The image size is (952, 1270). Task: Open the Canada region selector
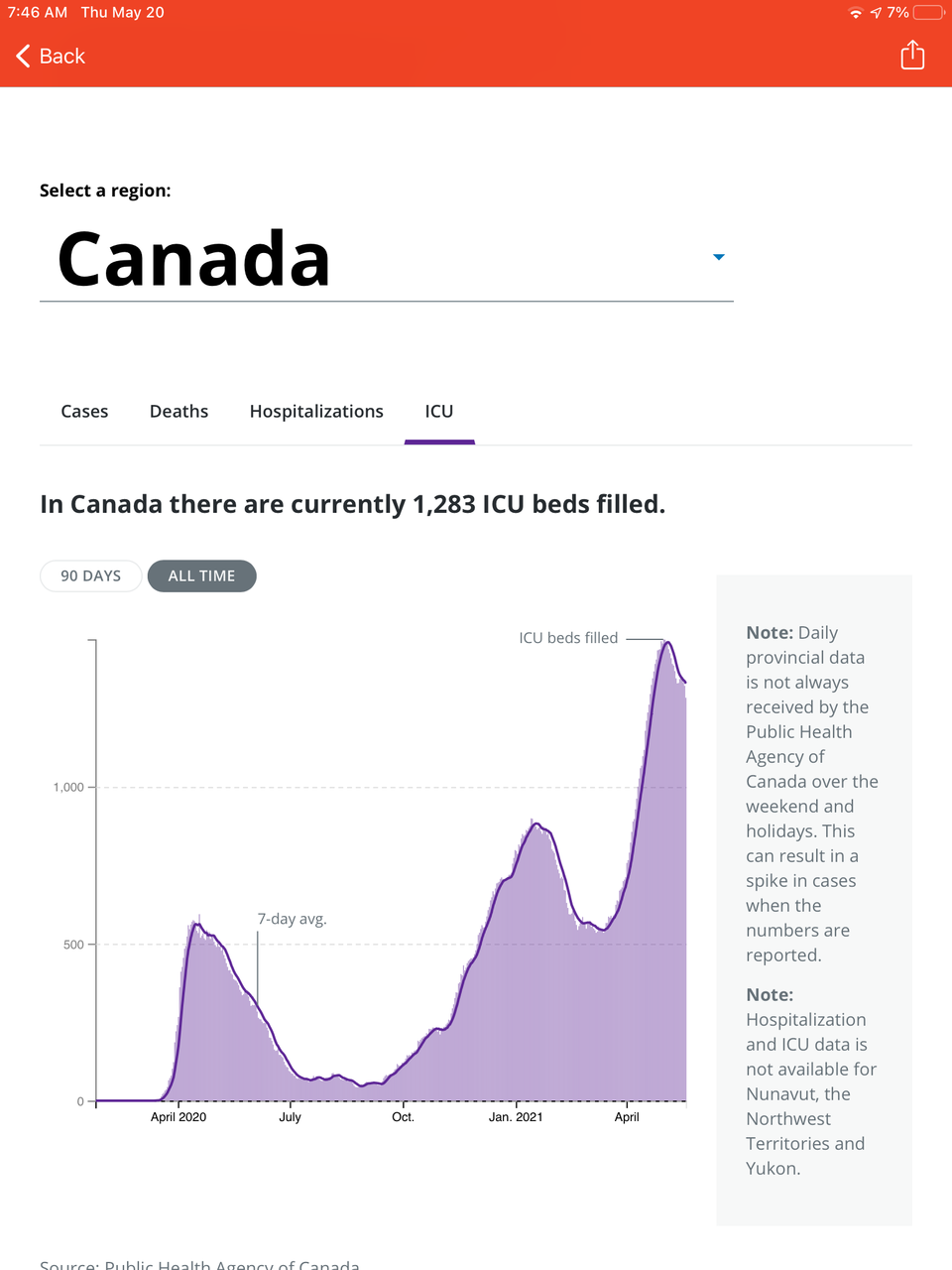pos(193,259)
